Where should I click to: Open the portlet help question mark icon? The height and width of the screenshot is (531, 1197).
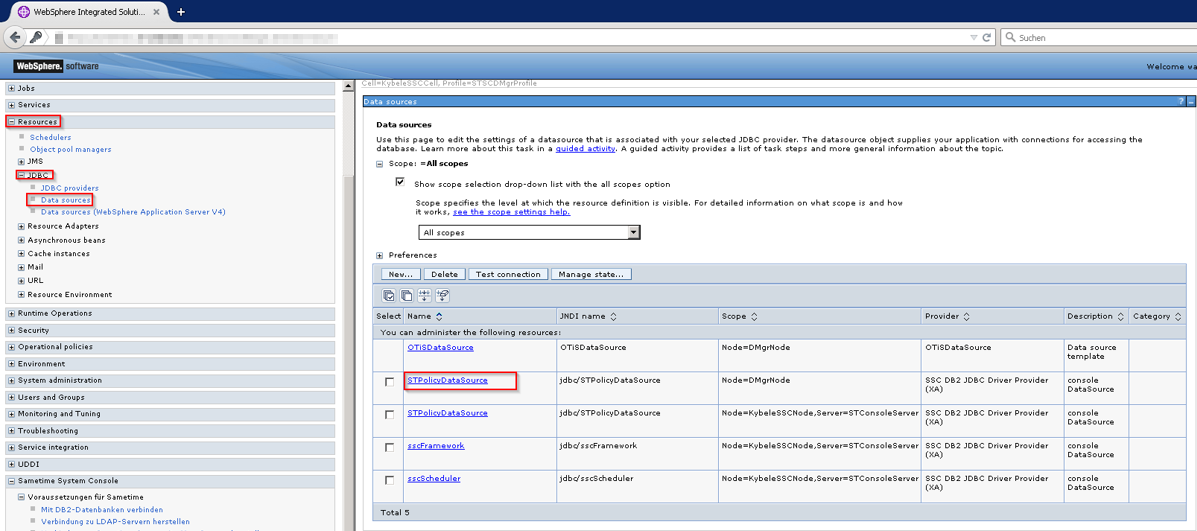[x=1181, y=101]
